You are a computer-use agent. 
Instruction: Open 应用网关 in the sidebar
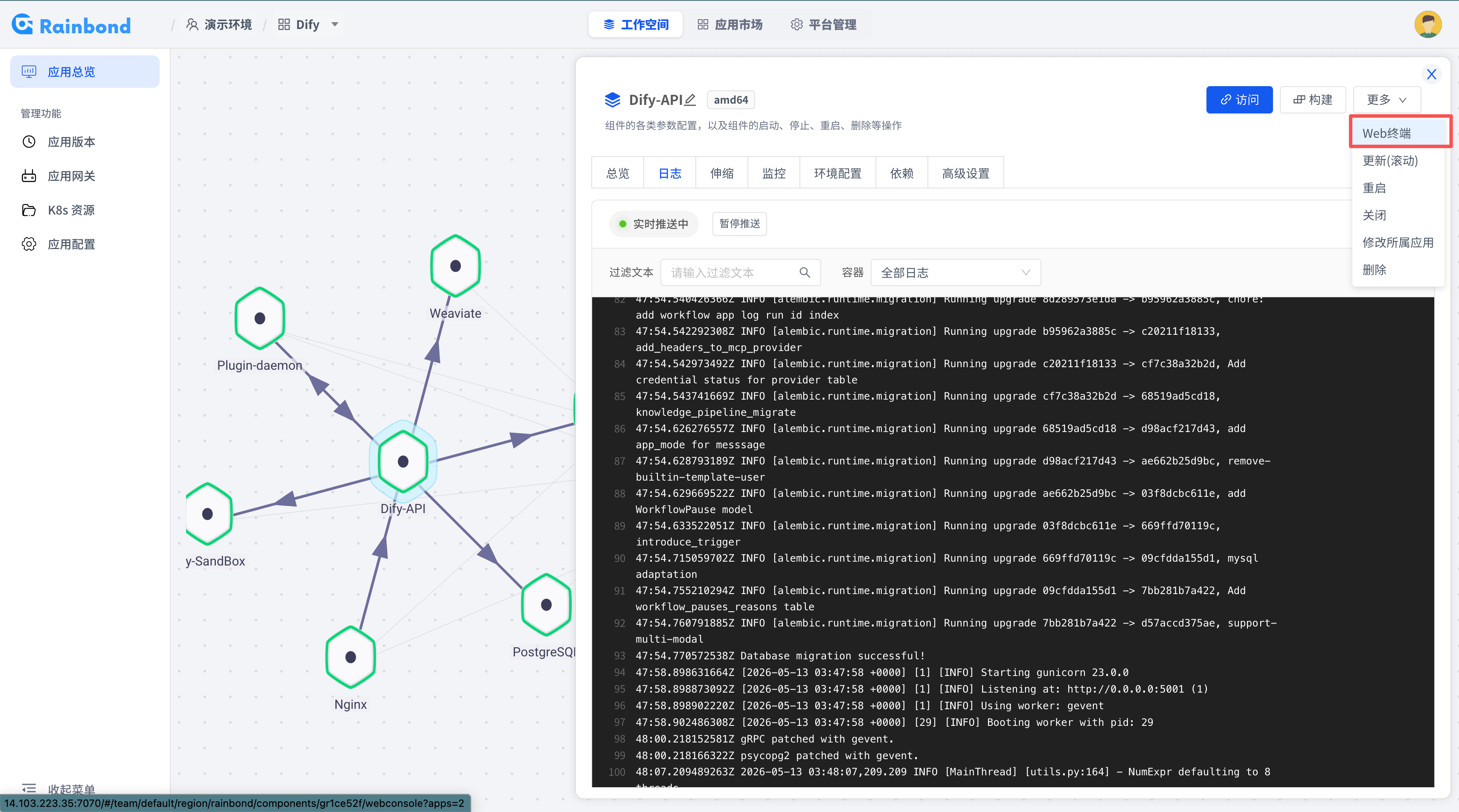coord(71,176)
